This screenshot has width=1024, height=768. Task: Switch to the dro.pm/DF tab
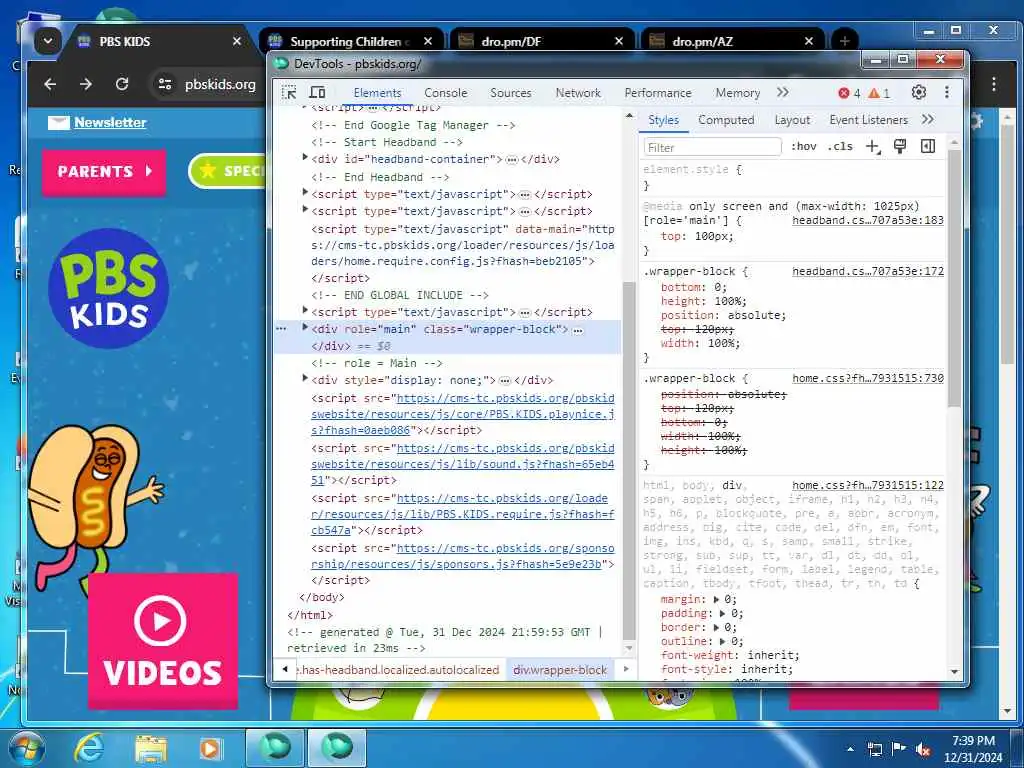tap(542, 41)
